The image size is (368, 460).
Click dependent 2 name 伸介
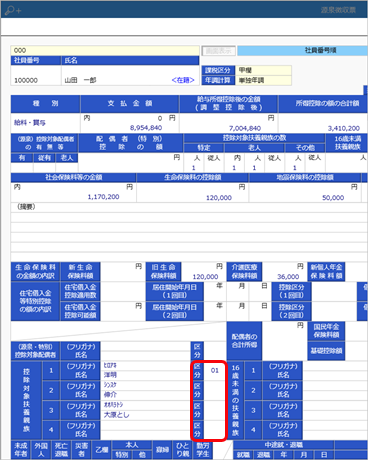110,395
